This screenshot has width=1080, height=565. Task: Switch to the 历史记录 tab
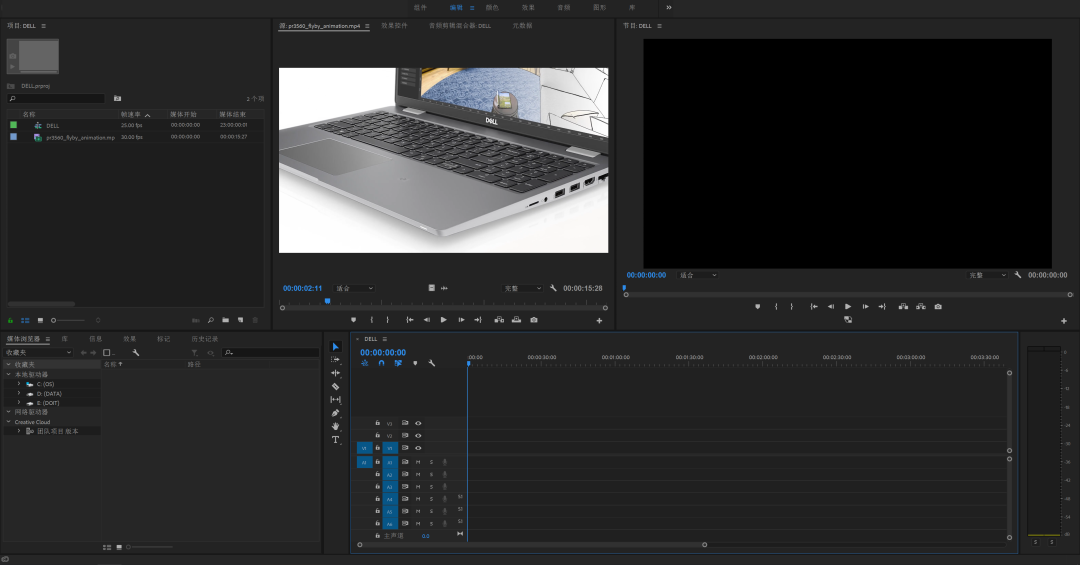click(x=204, y=339)
